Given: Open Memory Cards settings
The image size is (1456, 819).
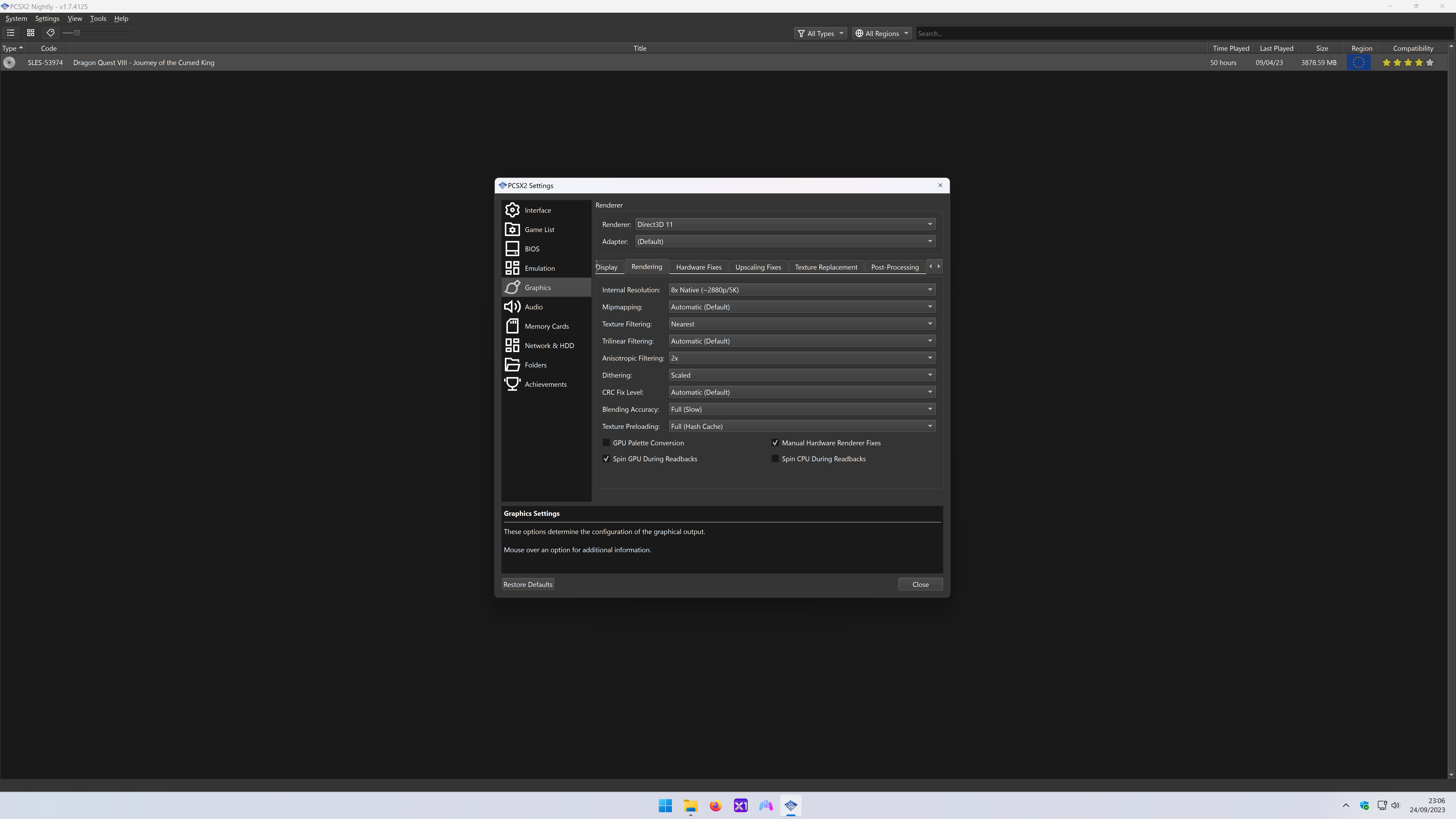Looking at the screenshot, I should pos(546,326).
